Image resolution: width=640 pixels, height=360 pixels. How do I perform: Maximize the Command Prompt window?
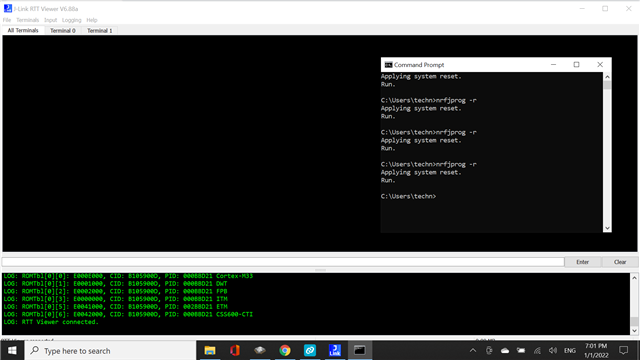(576, 64)
